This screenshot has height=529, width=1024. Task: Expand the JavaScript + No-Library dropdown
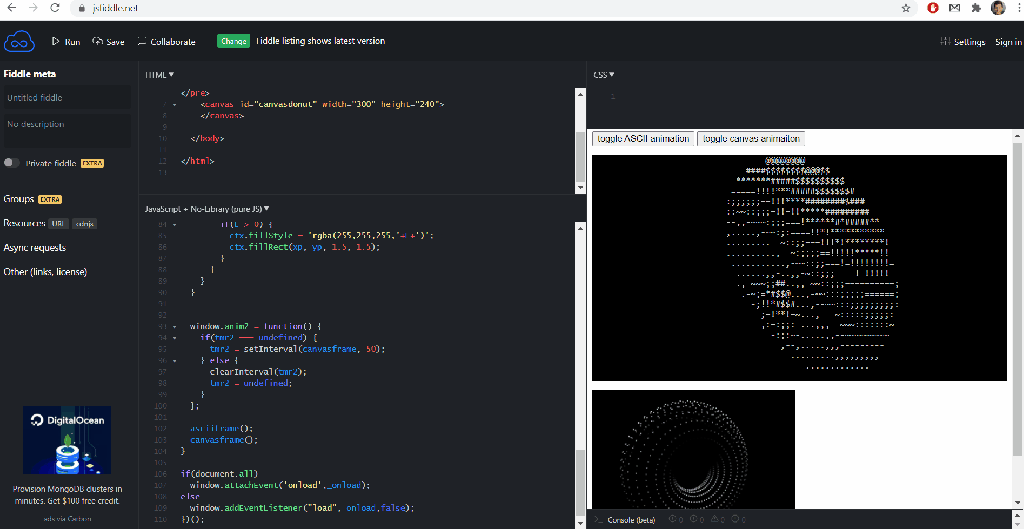point(208,208)
